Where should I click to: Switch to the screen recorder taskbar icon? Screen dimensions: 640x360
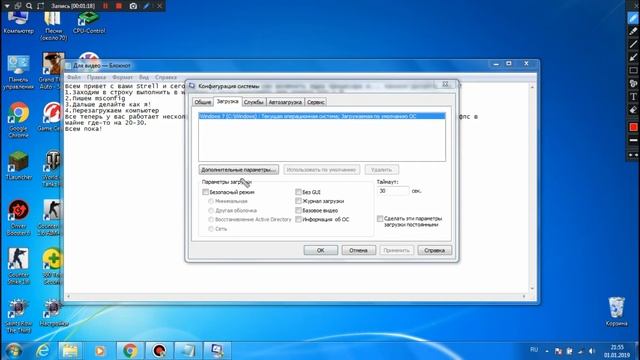tap(159, 351)
